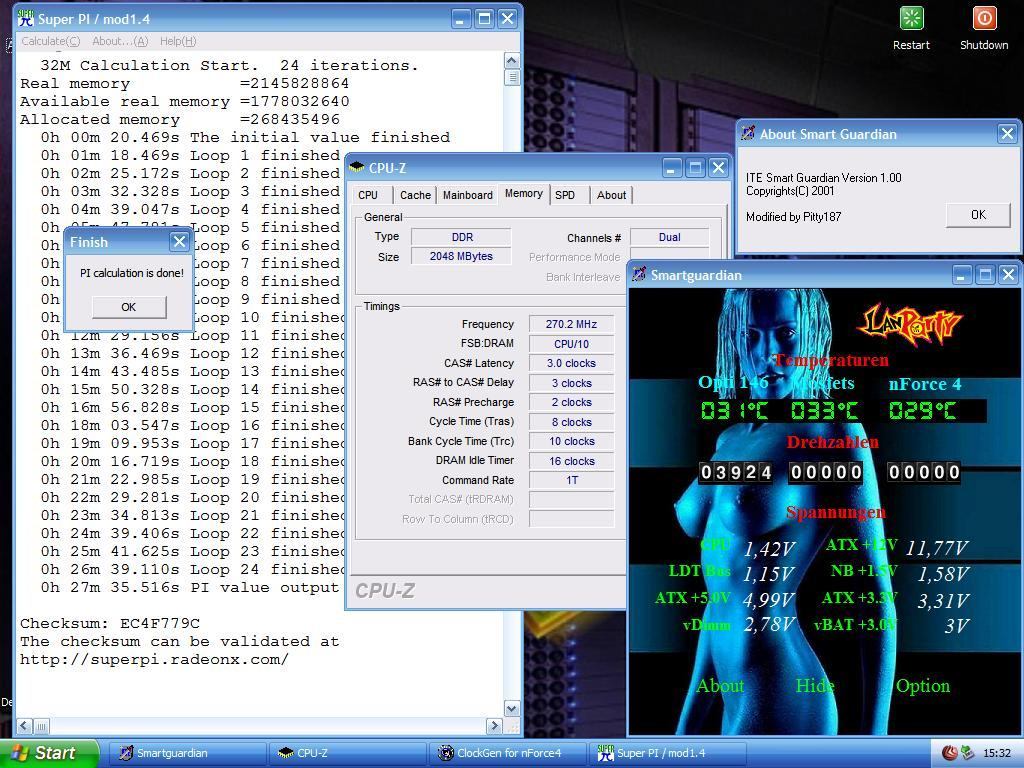The image size is (1024, 768).
Task: Click nForce 4 temperature 029°C
Action: click(923, 411)
